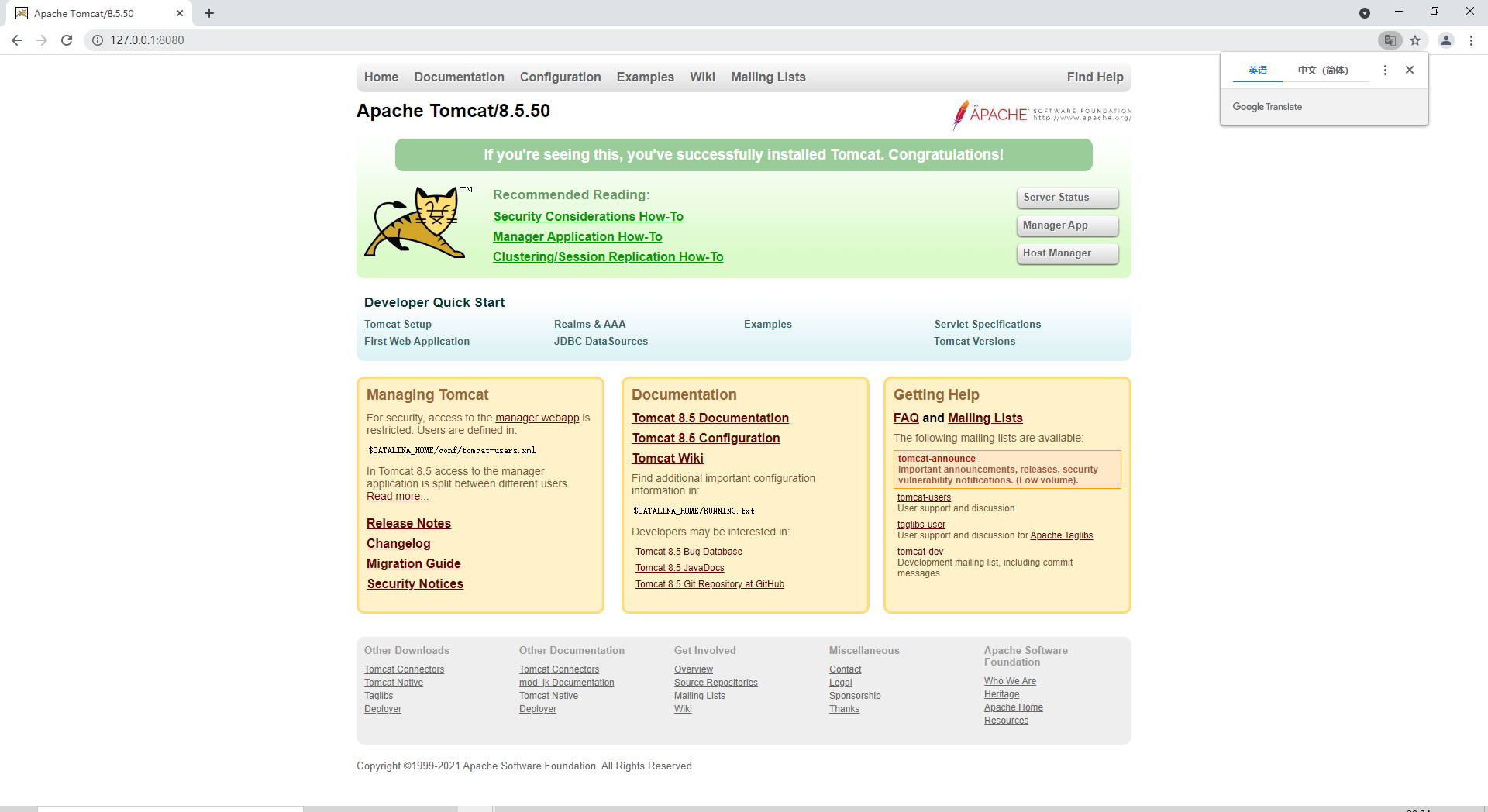Click the Tomcat cat logo image
This screenshot has width=1488, height=812.
point(418,222)
